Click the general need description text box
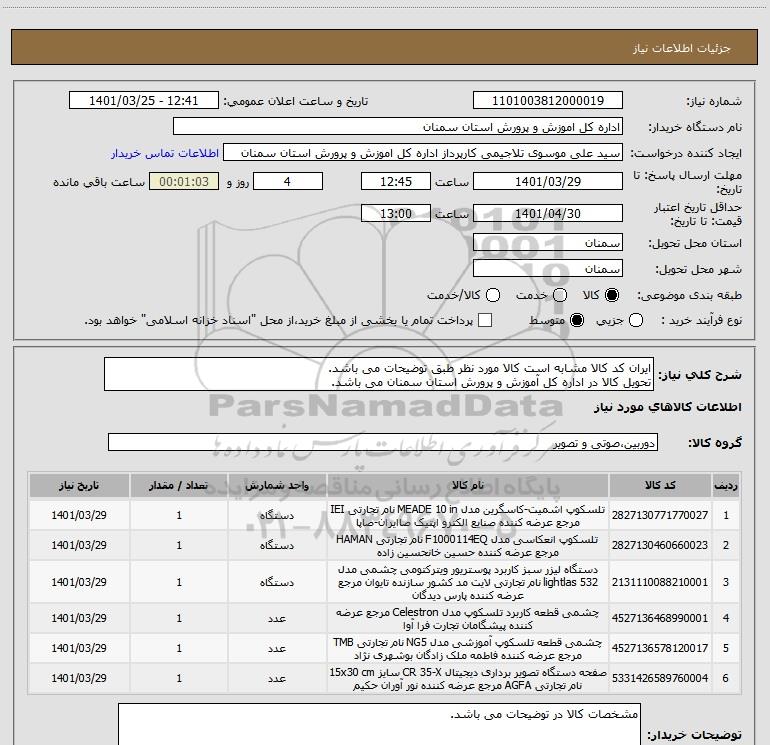This screenshot has height=745, width=770. pyautogui.click(x=379, y=374)
